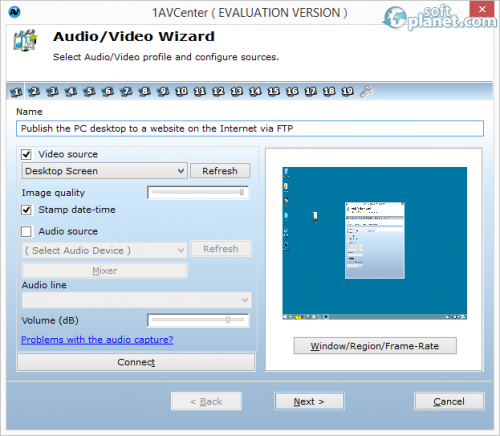Open the wrench settings icon
Image resolution: width=500 pixels, height=436 pixels.
click(x=366, y=92)
